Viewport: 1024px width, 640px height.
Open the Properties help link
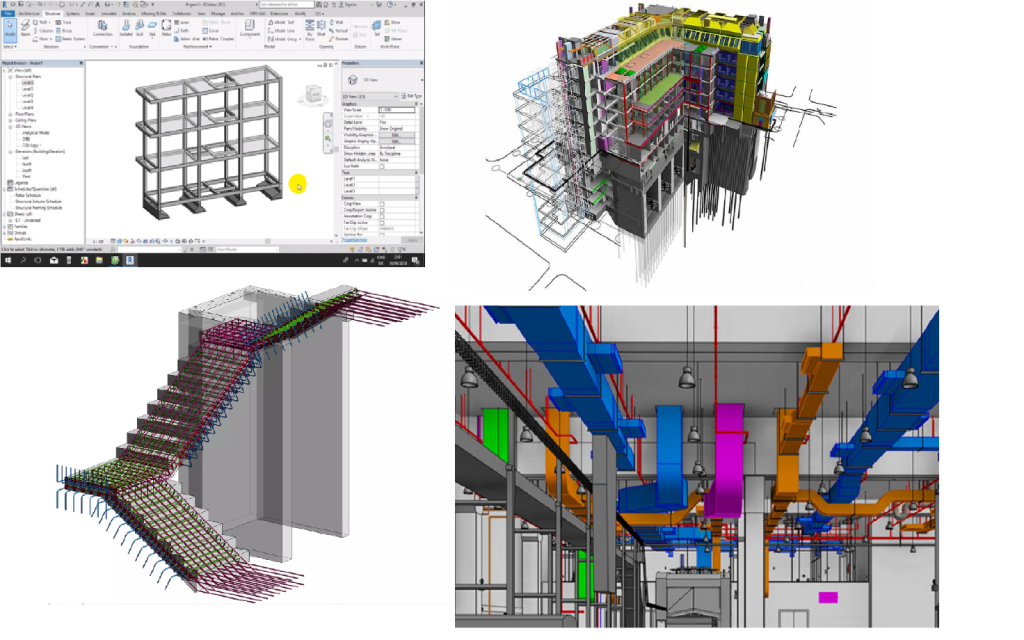[x=355, y=240]
